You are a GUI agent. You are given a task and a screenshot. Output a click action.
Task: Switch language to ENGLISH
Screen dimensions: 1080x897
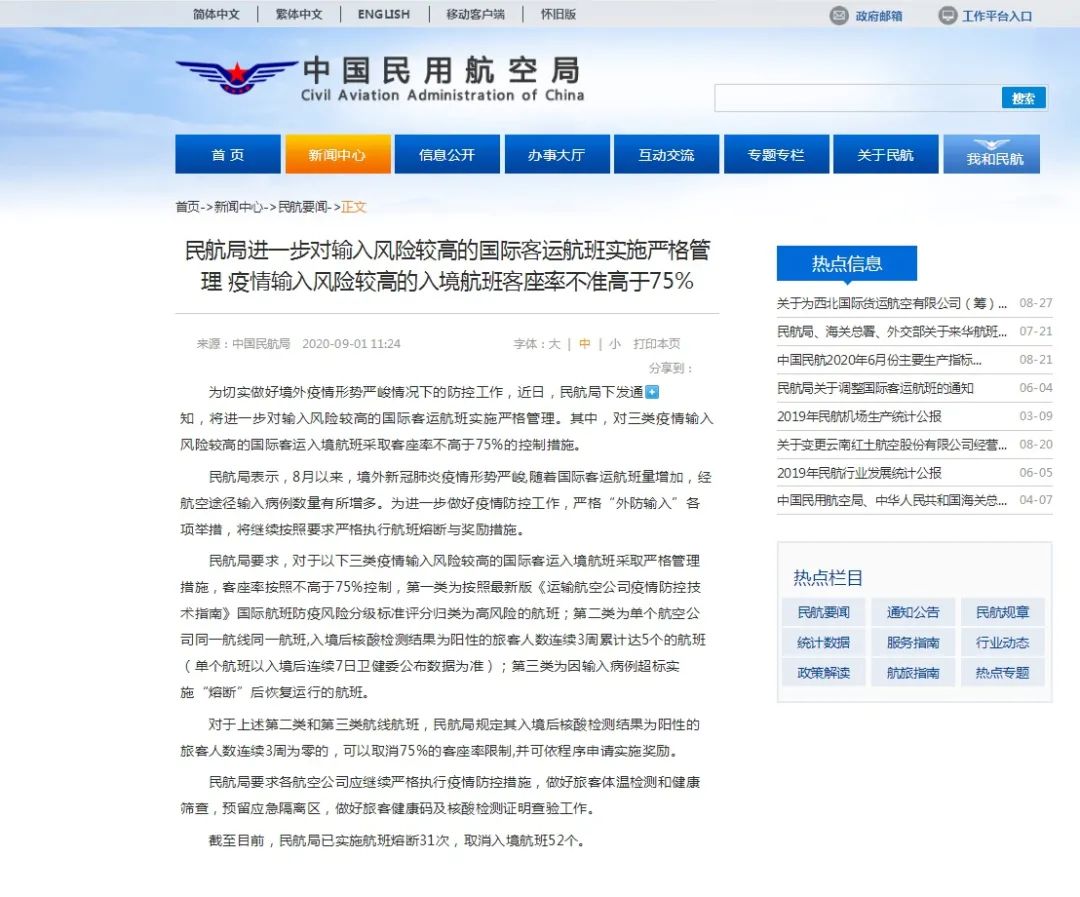pyautogui.click(x=384, y=14)
